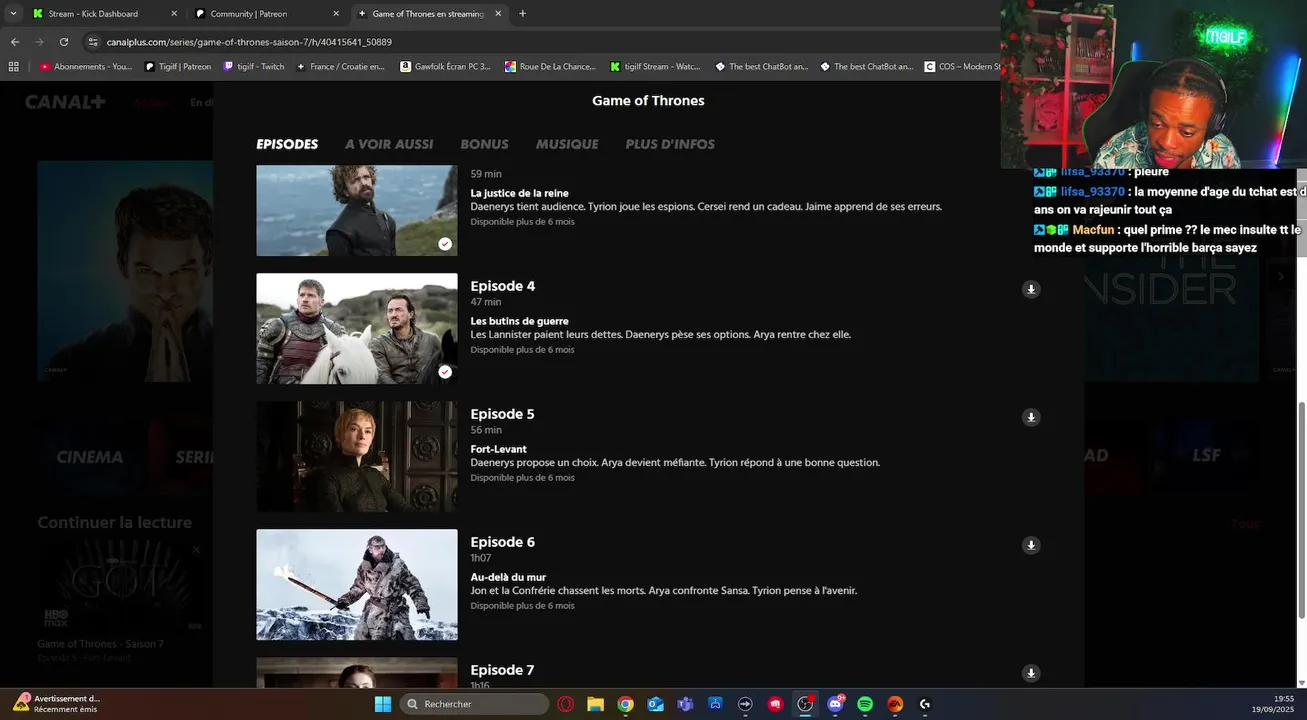Open the Abonnements YouTube bookmark

coord(86,67)
